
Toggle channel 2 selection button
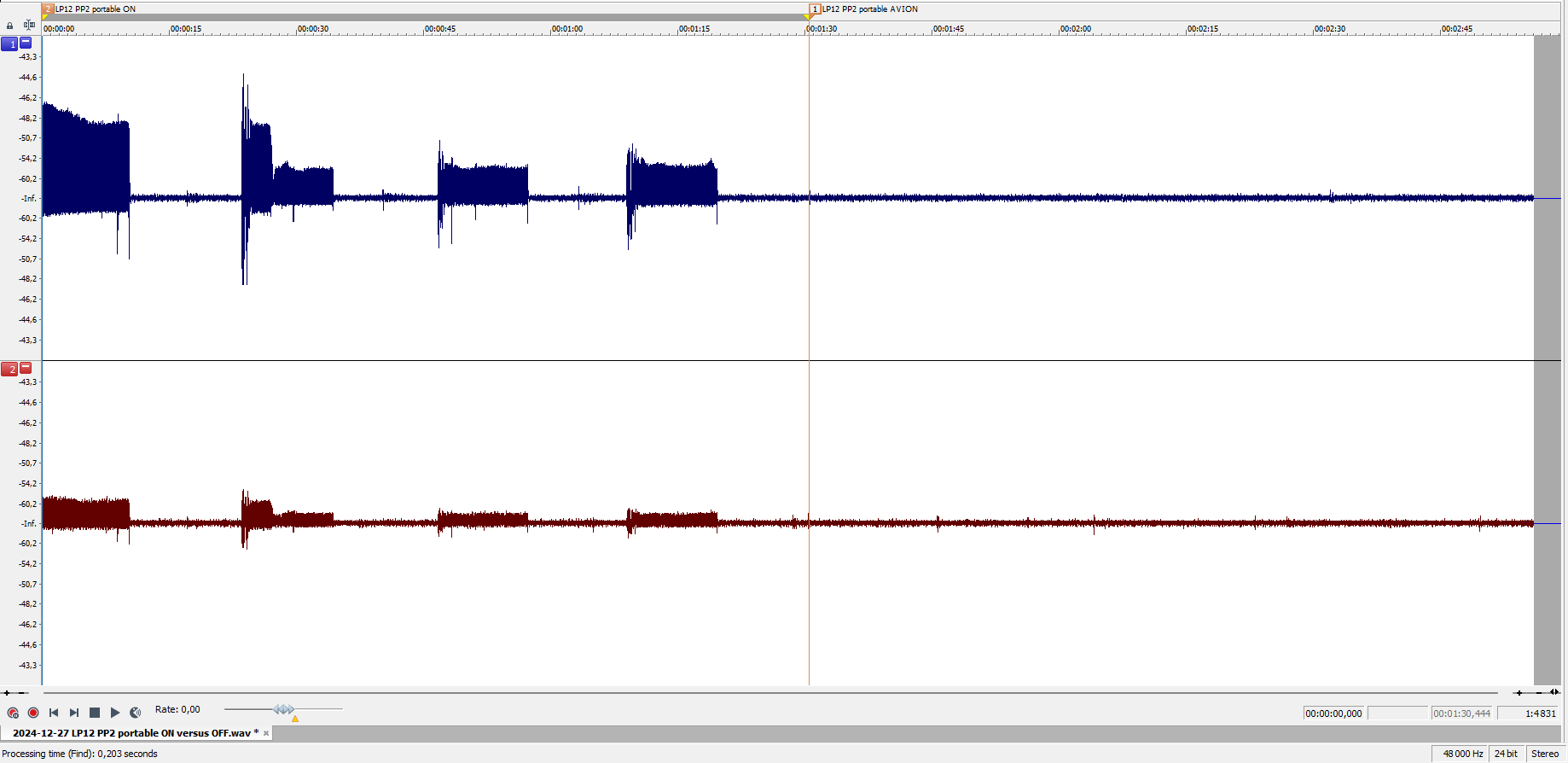click(x=9, y=369)
